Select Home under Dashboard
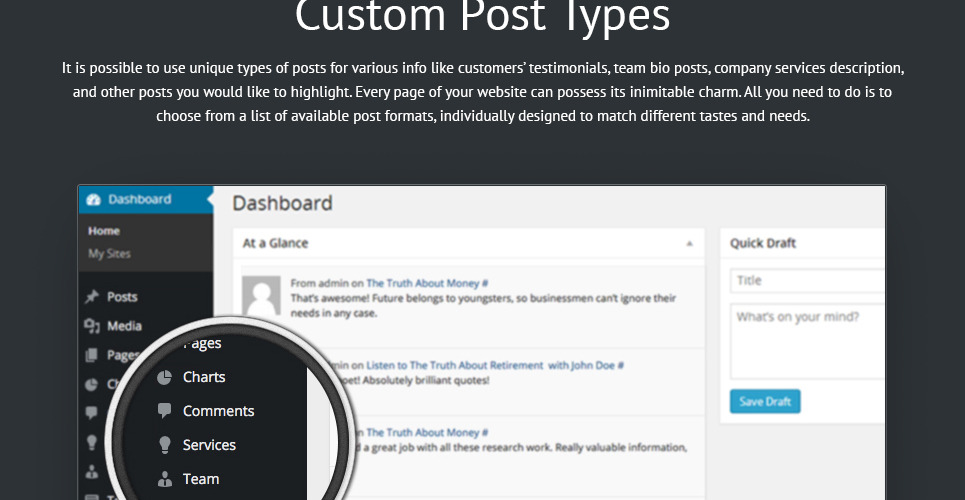This screenshot has width=965, height=500. pyautogui.click(x=104, y=231)
